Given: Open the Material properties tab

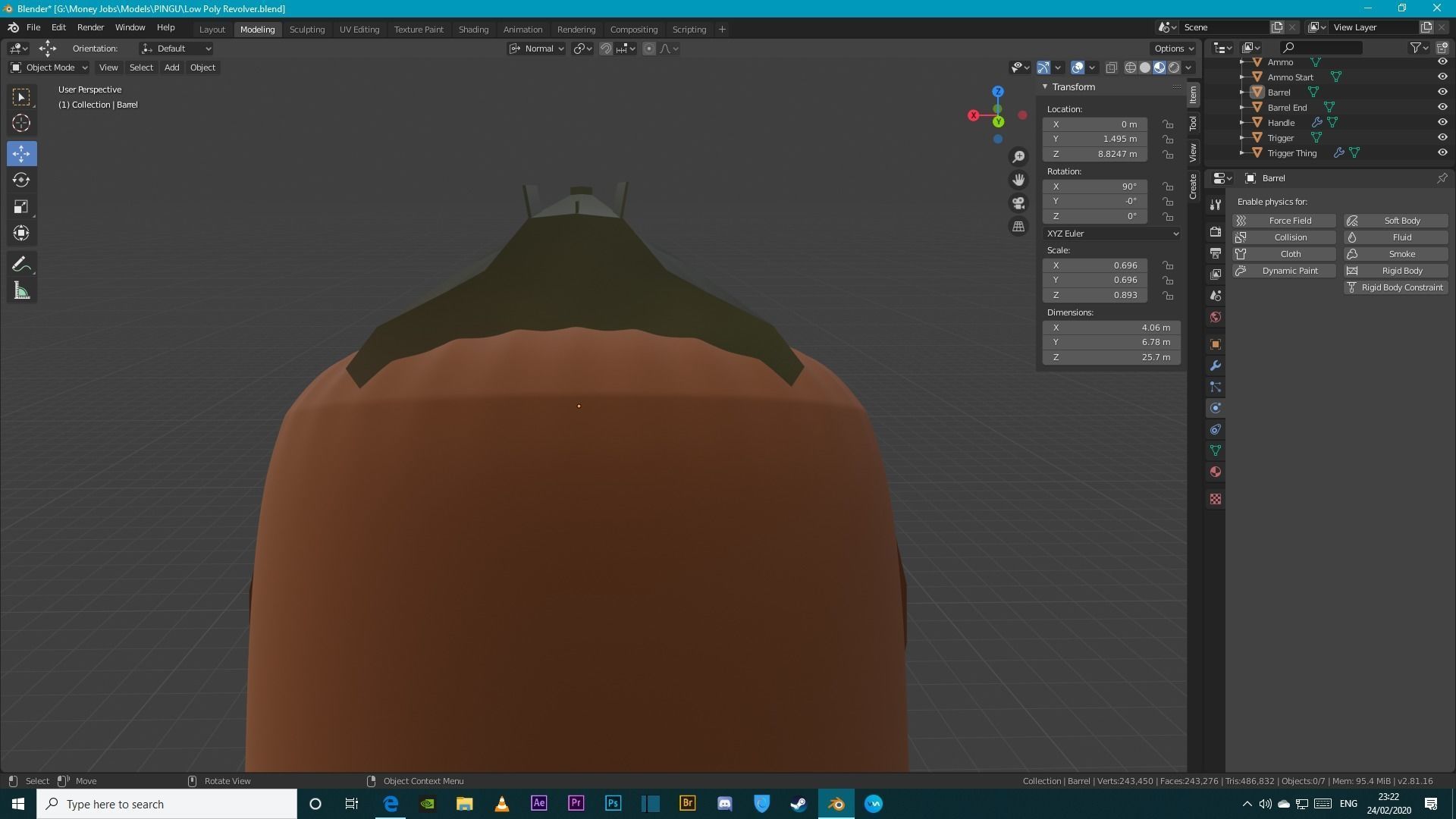Looking at the screenshot, I should (1216, 472).
